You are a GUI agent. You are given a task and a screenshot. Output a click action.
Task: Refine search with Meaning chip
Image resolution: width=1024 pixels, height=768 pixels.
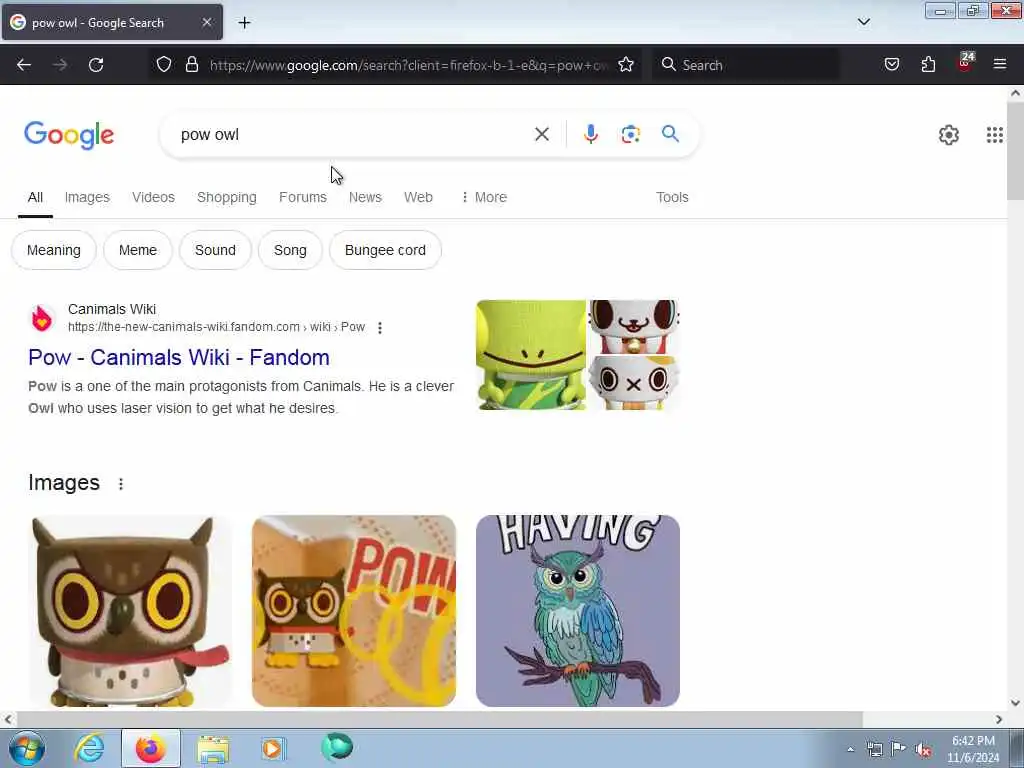point(54,250)
